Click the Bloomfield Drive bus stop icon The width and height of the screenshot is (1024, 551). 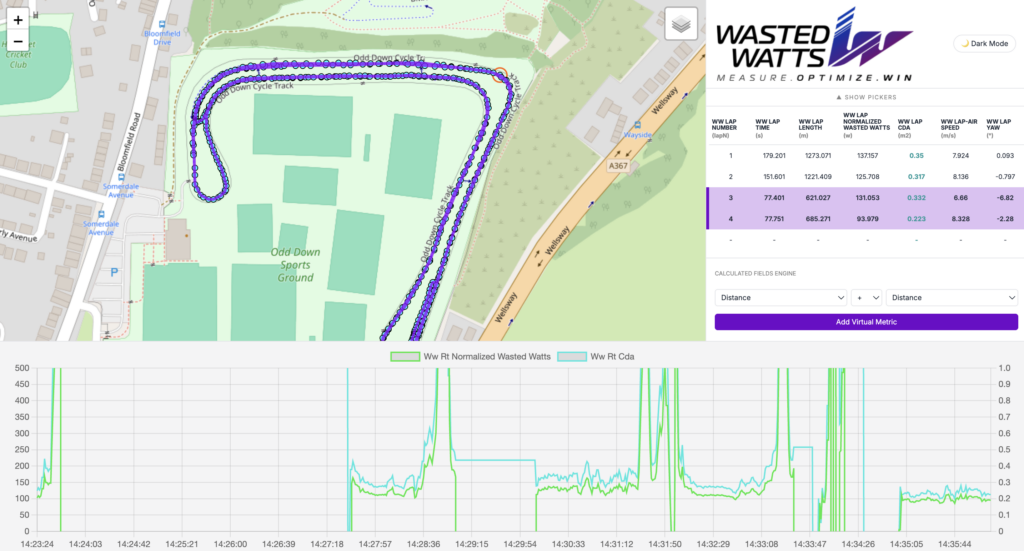point(163,24)
